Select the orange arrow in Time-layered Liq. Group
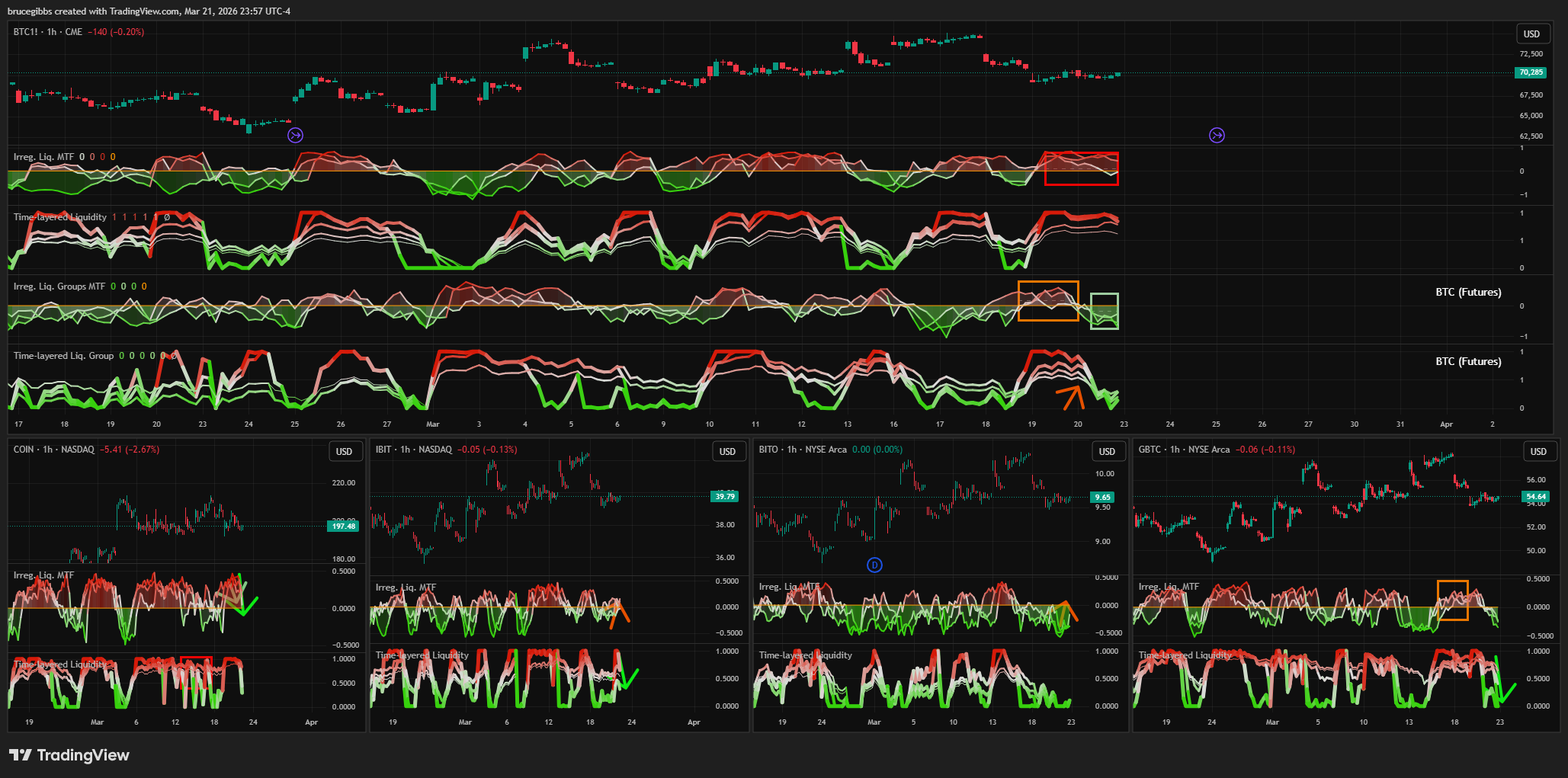This screenshot has height=778, width=1568. pyautogui.click(x=1070, y=397)
